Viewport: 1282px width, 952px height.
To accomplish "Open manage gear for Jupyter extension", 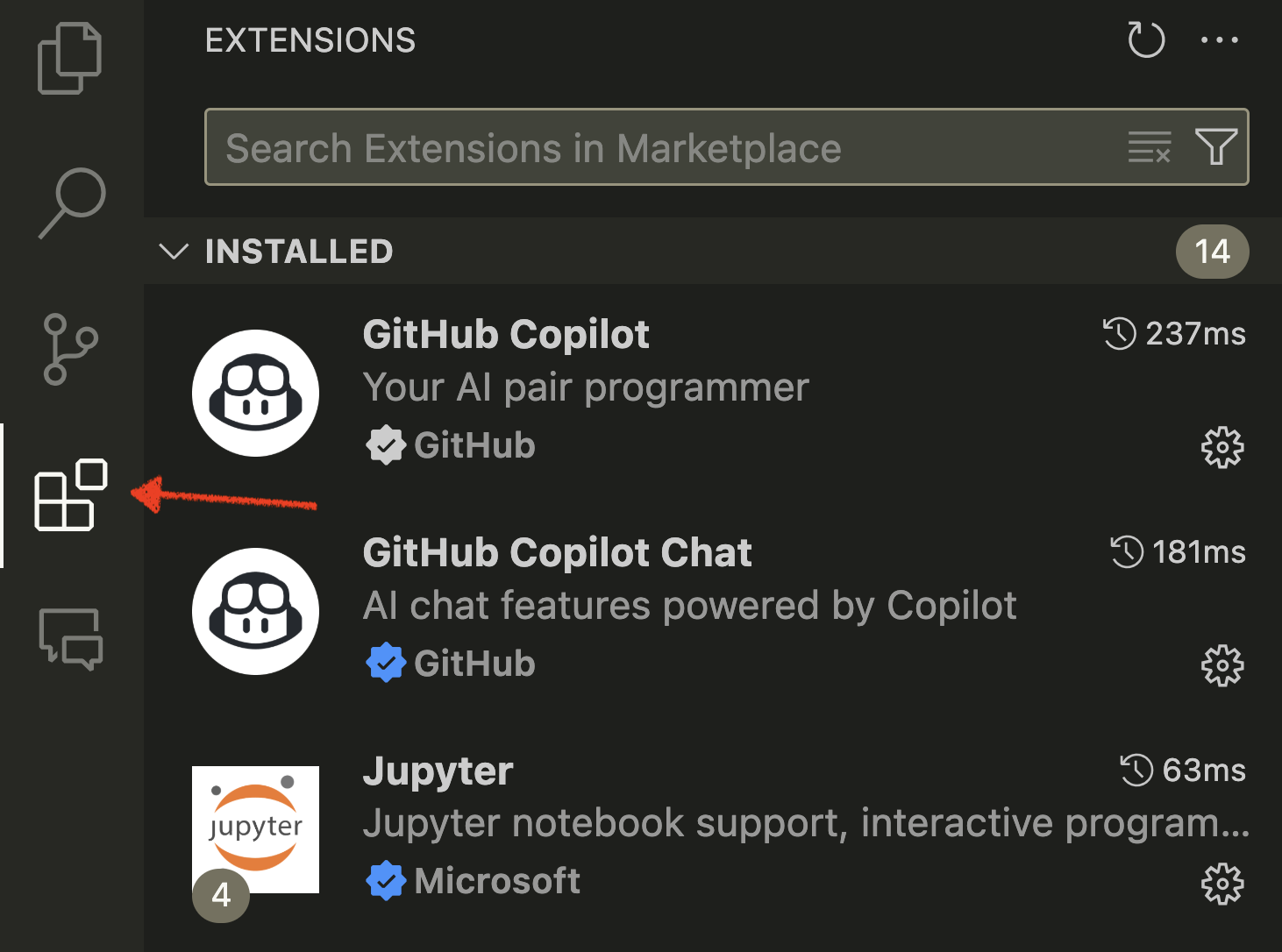I will coord(1222,884).
